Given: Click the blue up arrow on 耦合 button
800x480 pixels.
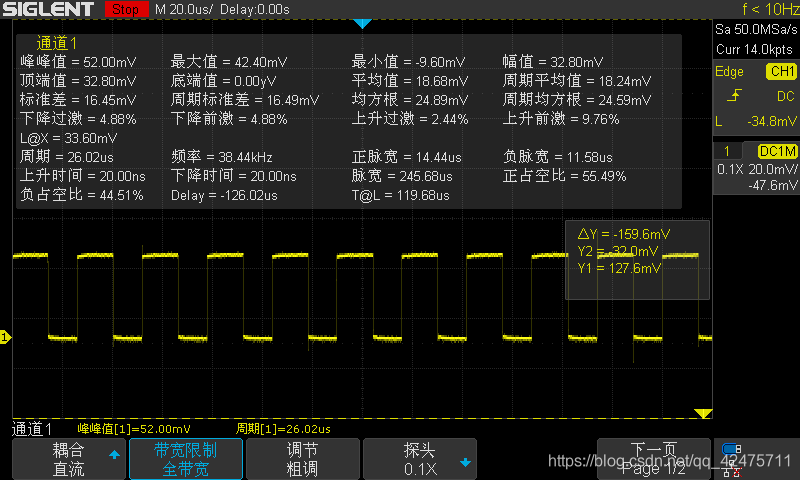Looking at the screenshot, I should pos(114,454).
